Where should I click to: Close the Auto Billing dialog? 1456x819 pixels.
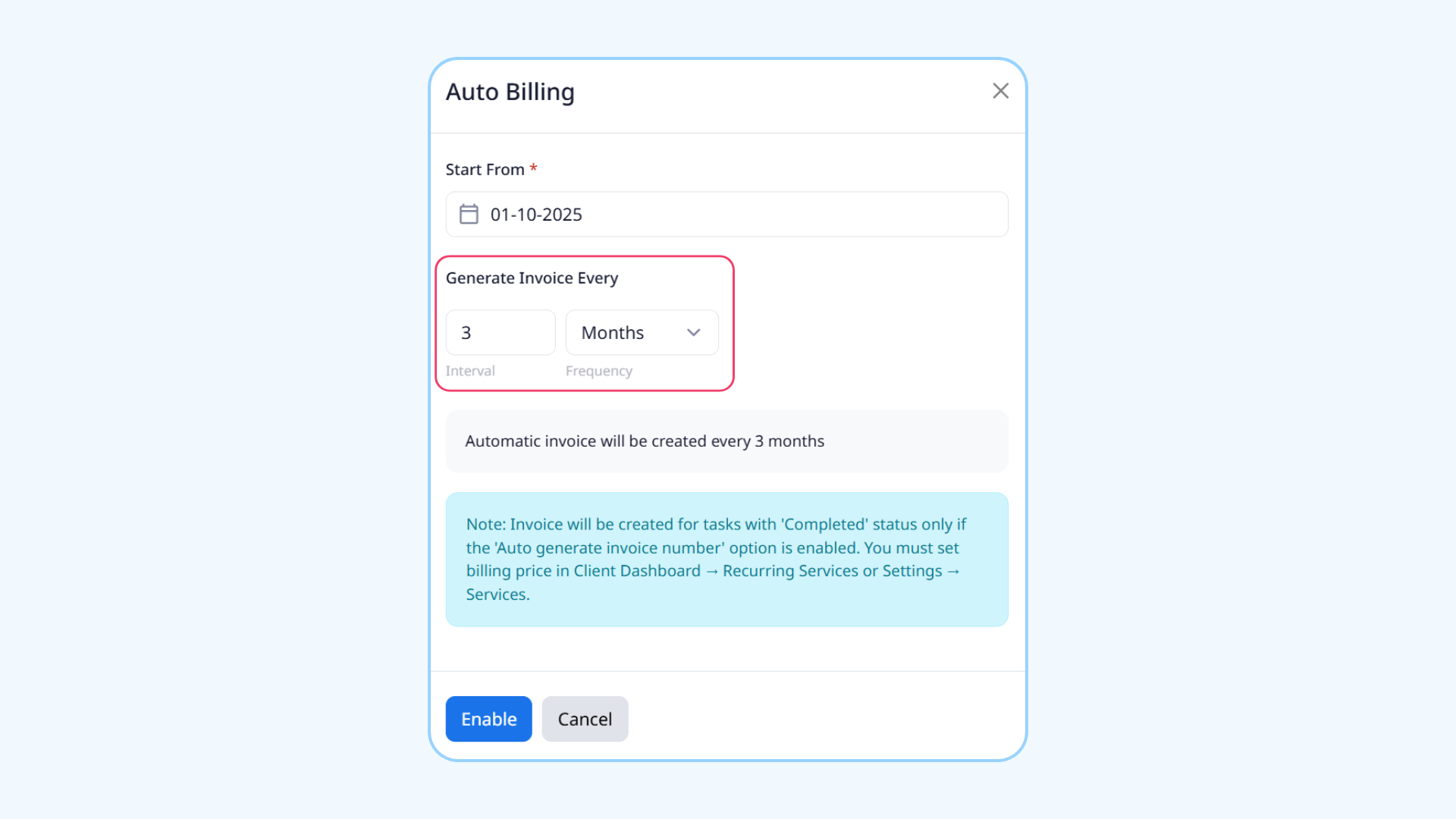click(1000, 91)
